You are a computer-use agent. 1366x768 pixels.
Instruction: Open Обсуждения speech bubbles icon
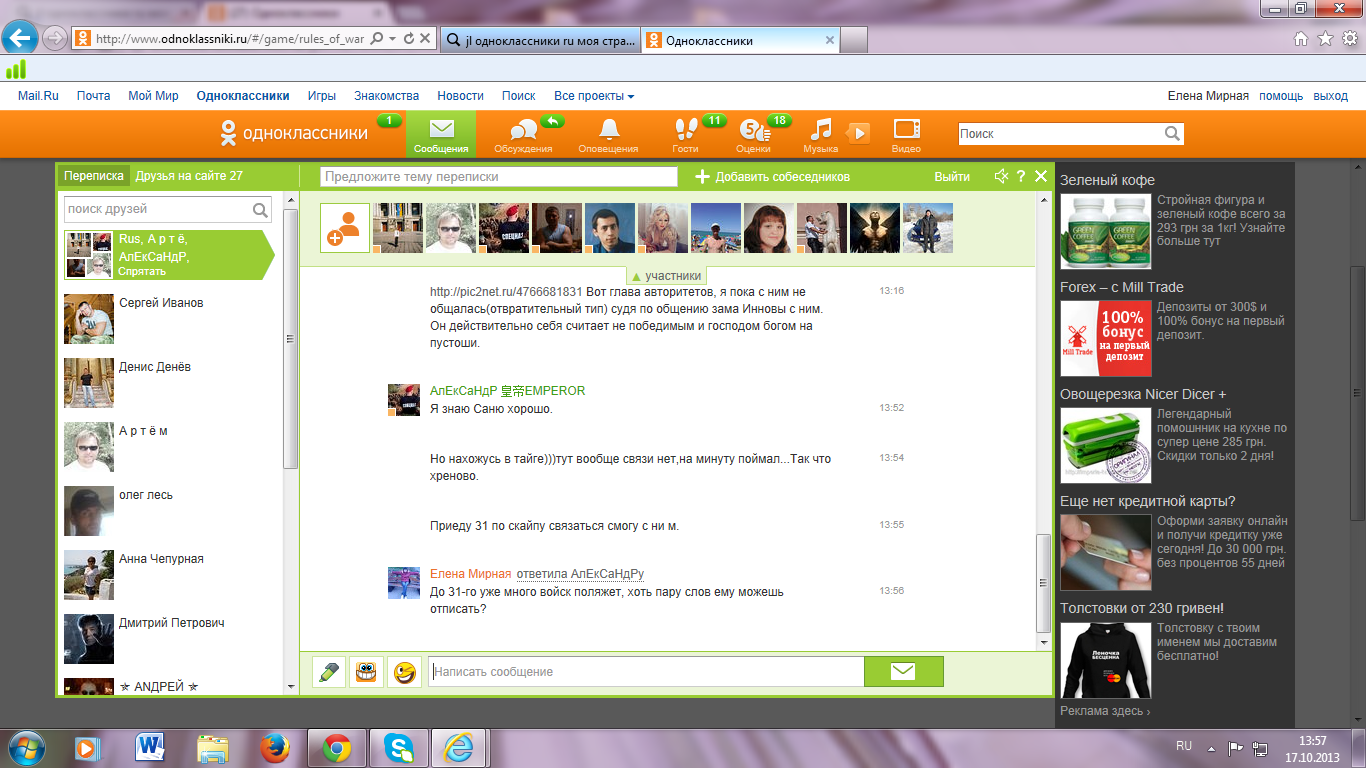(523, 130)
